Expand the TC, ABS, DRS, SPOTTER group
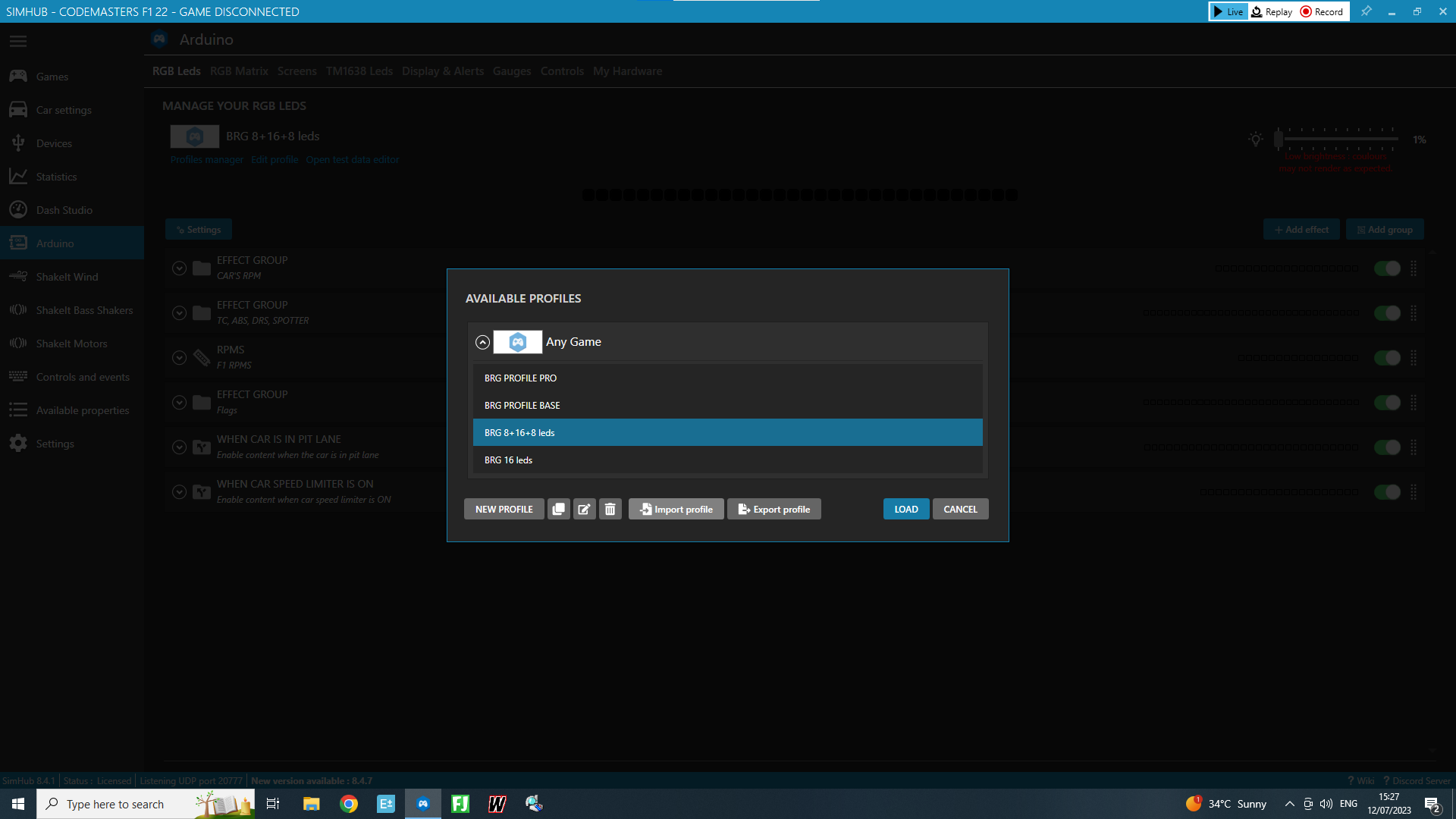Image resolution: width=1456 pixels, height=819 pixels. point(179,313)
